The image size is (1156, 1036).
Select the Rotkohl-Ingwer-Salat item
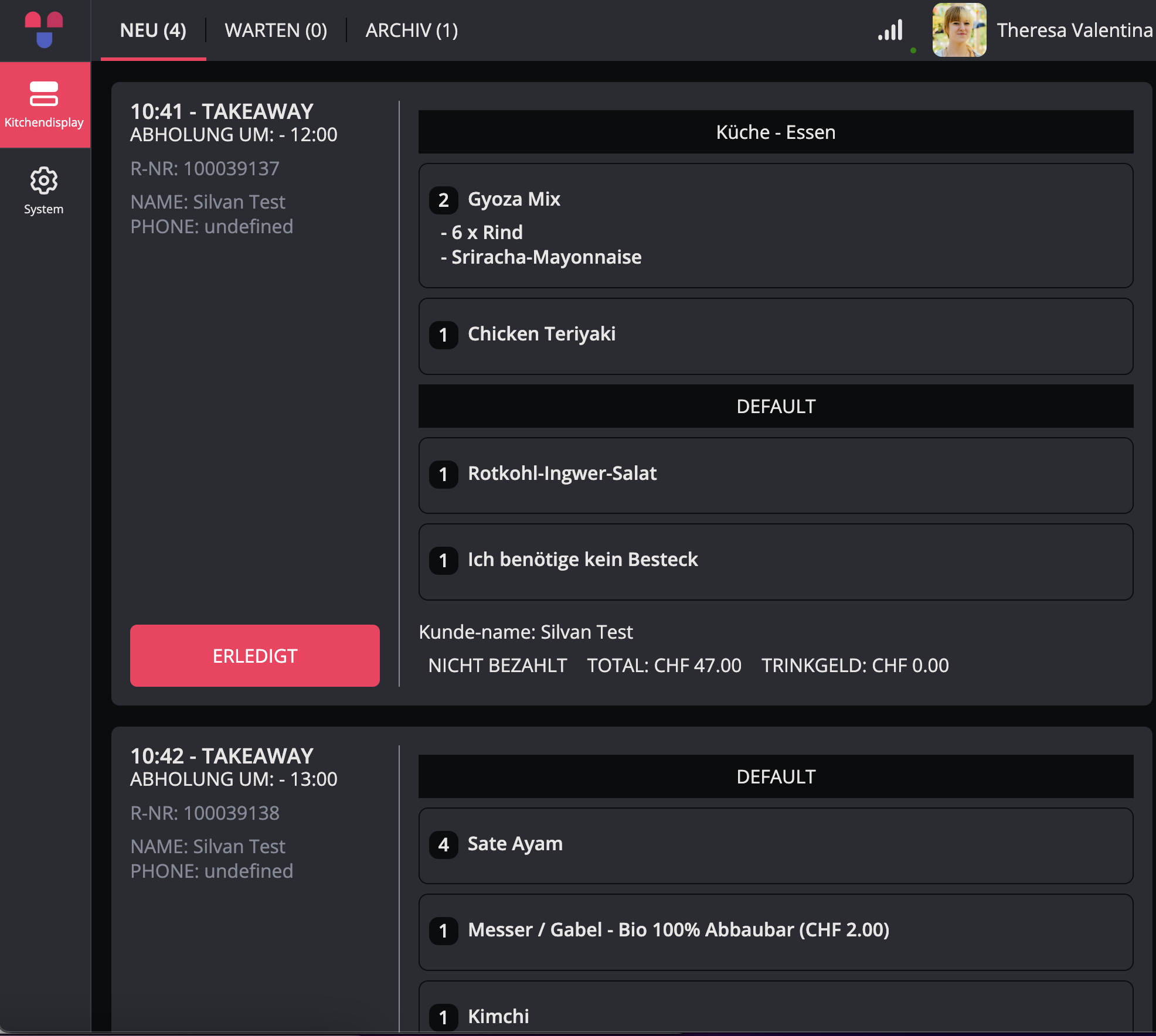(x=776, y=476)
